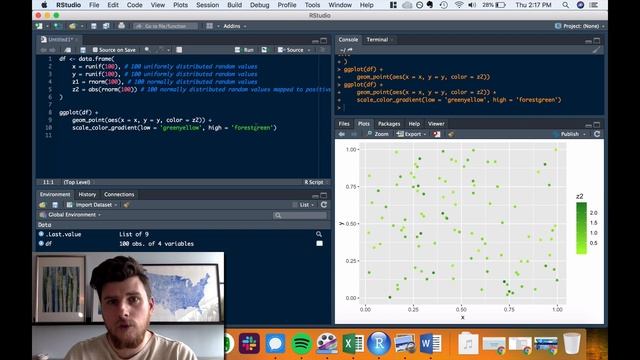This screenshot has height=360, width=640.
Task: Open the Export dropdown in the Plots pane
Action: 411,134
